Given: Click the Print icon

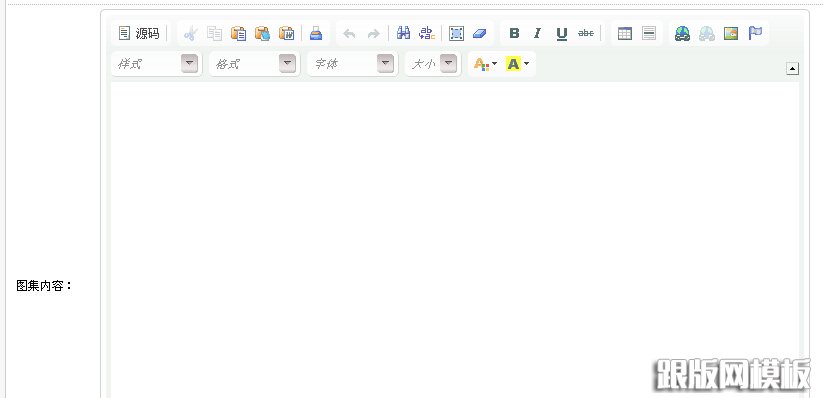Looking at the screenshot, I should pyautogui.click(x=316, y=34).
